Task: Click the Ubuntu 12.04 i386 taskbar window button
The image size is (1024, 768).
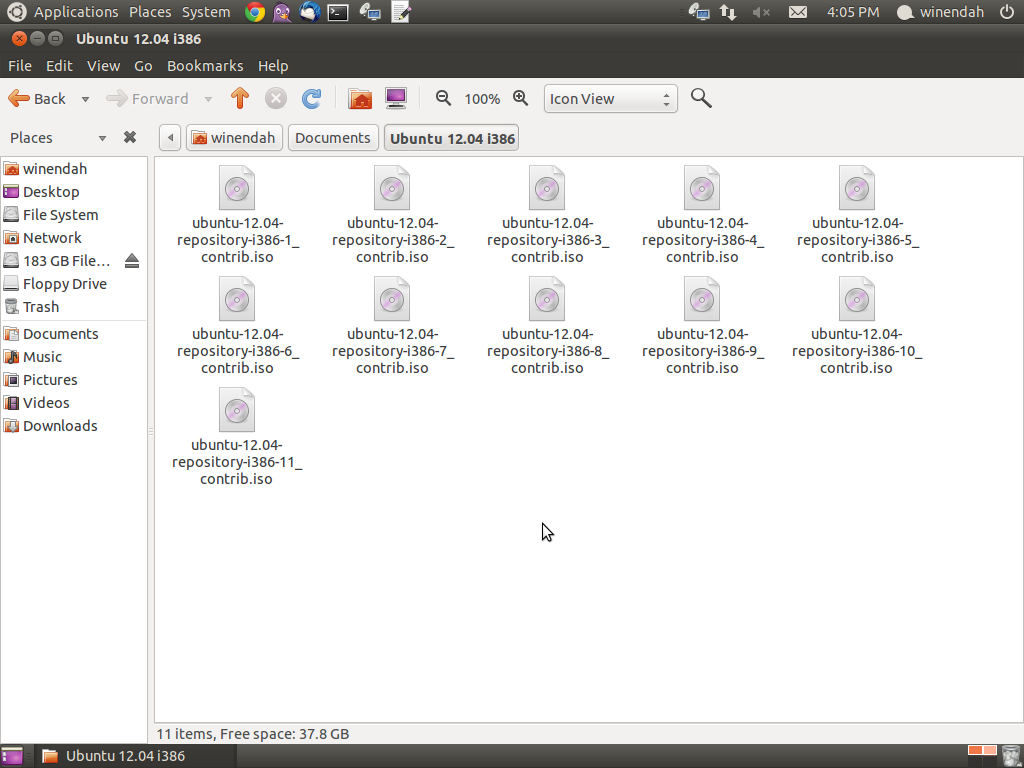Action: pyautogui.click(x=133, y=756)
